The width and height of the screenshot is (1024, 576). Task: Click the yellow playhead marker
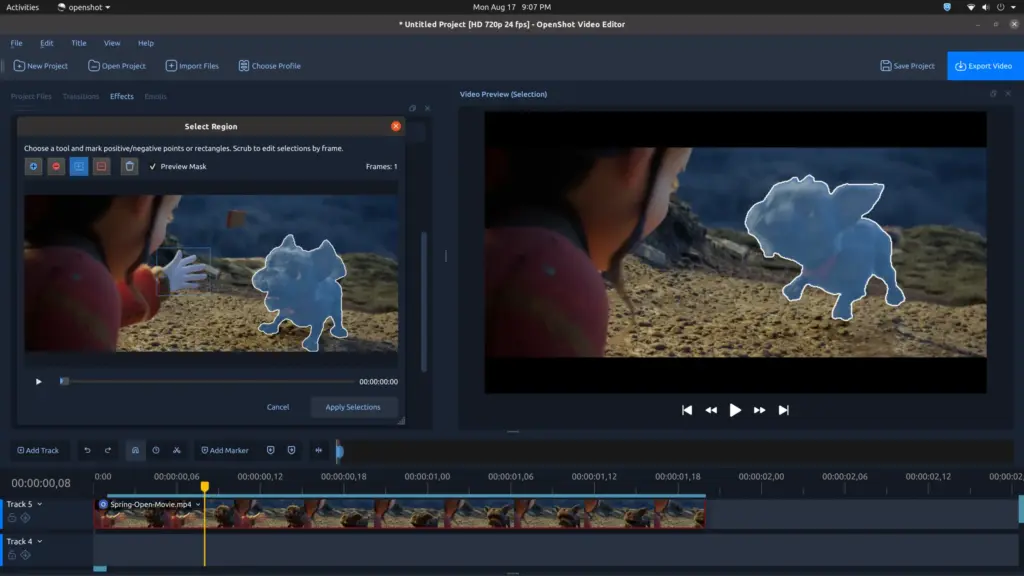(204, 487)
